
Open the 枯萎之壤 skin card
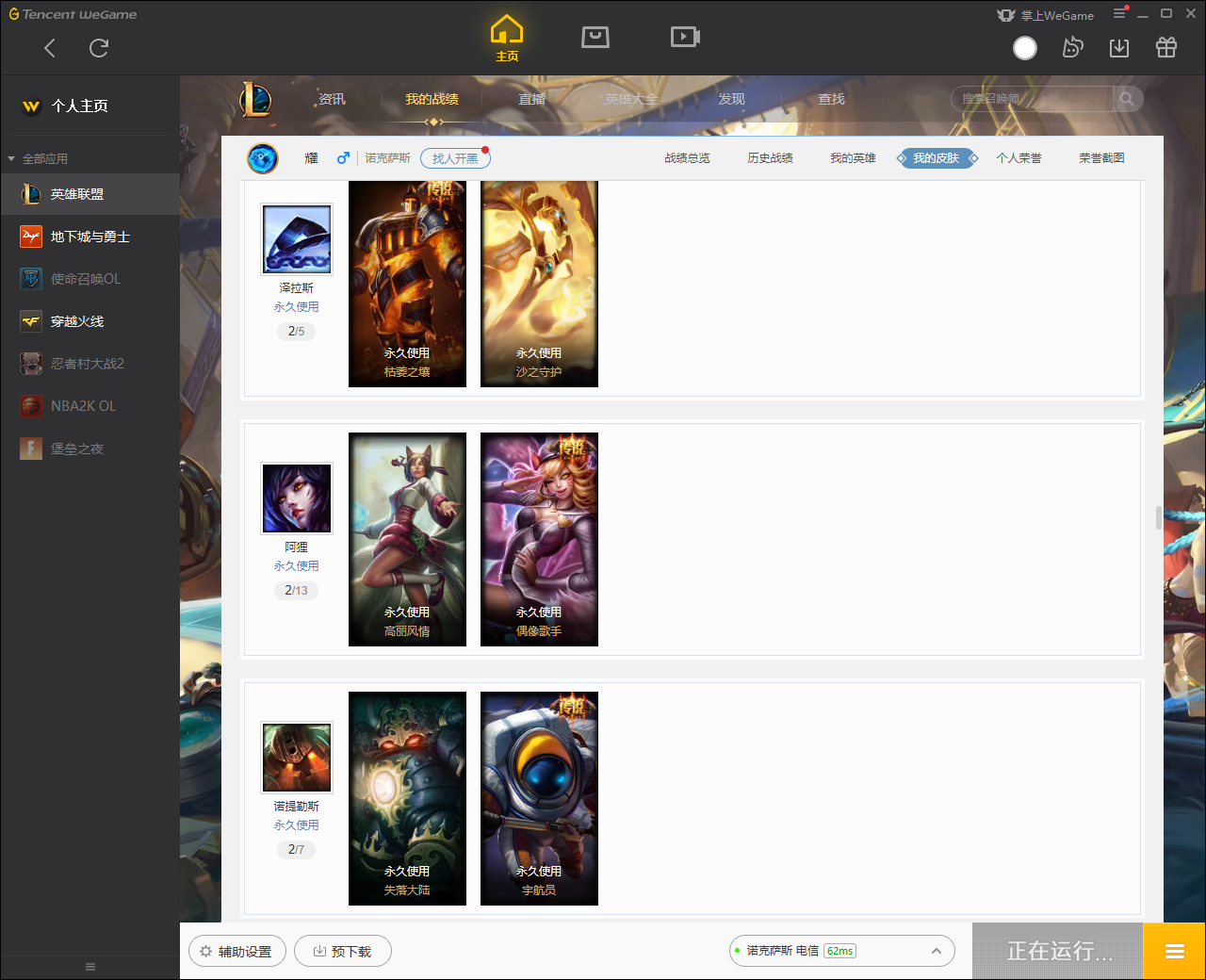(407, 284)
